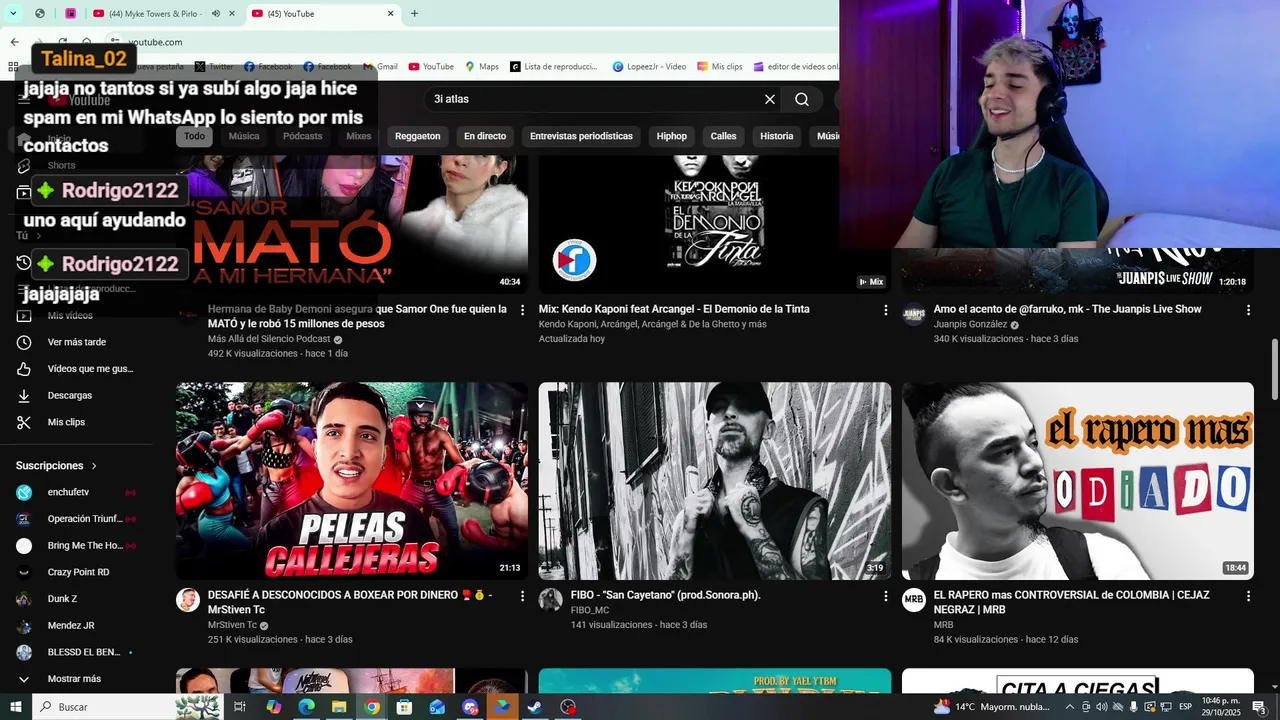Open the FIBO_MC channel avatar
1280x720 pixels.
(x=551, y=600)
